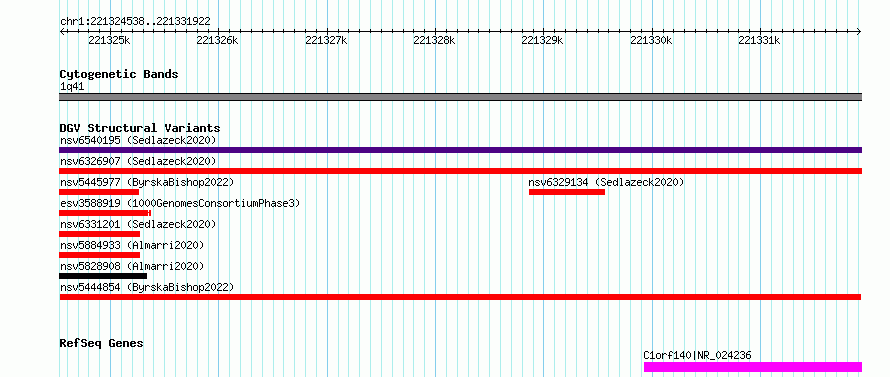Click the 221327k ruler tick label
Image resolution: width=890 pixels, height=377 pixels.
tap(326, 40)
